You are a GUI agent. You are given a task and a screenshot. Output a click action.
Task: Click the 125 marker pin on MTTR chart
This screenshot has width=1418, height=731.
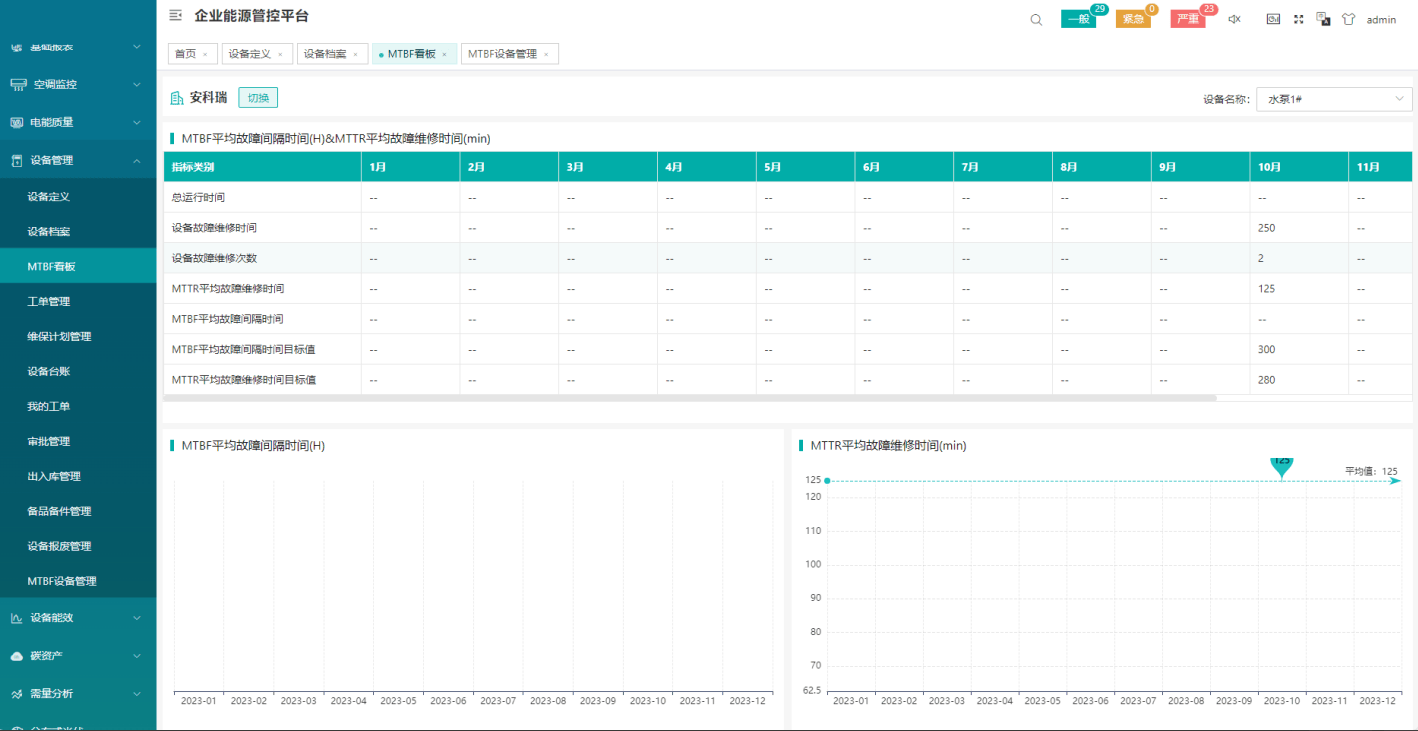pos(1282,467)
